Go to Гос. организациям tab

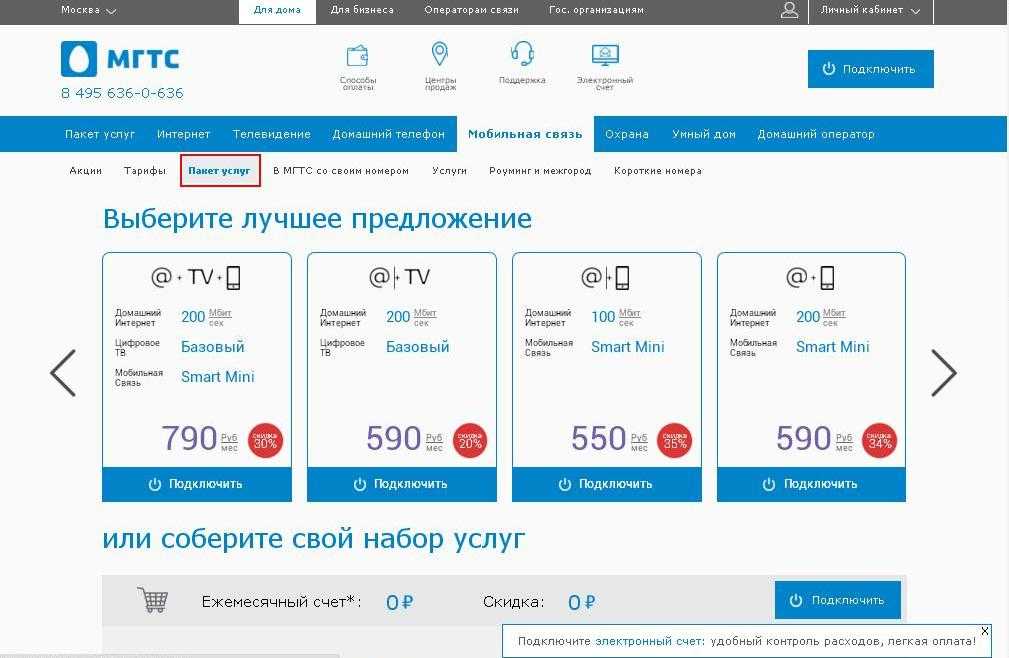pos(597,10)
